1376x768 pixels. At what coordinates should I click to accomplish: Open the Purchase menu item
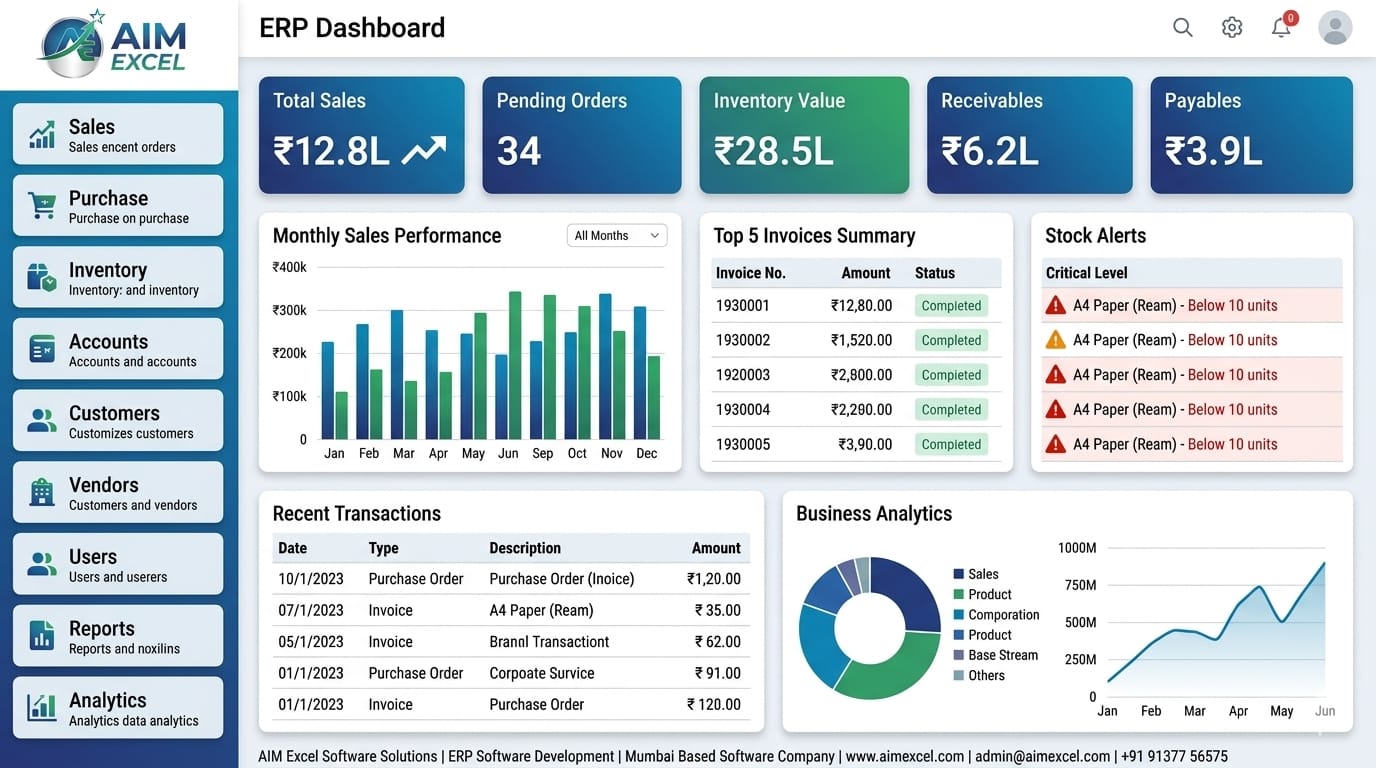pos(118,206)
